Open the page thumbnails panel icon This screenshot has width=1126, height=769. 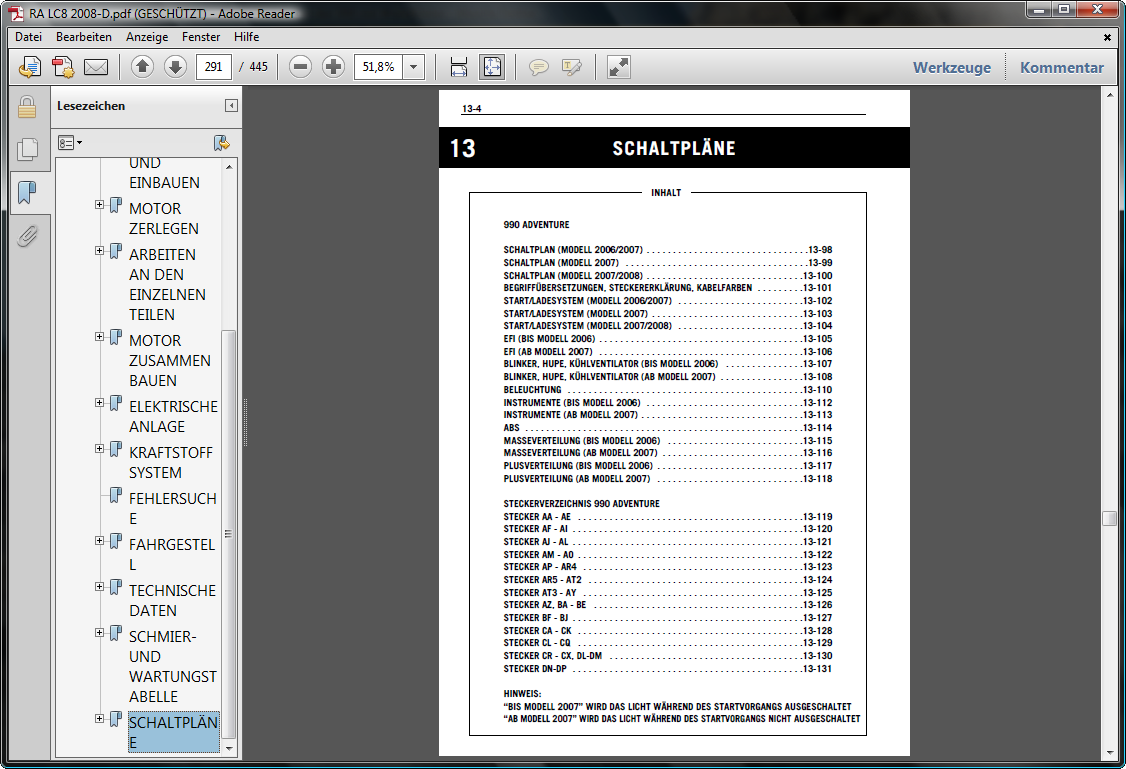click(x=27, y=150)
